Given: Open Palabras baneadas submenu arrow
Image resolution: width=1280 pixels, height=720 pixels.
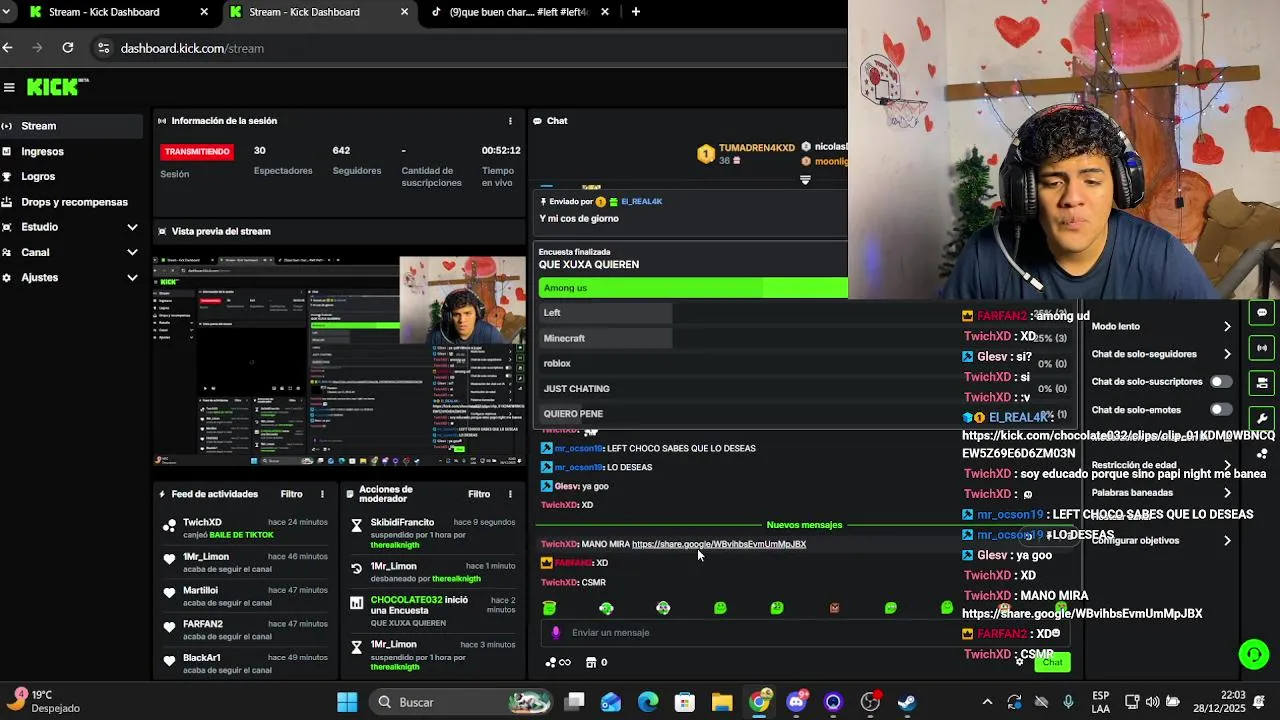Looking at the screenshot, I should click(1227, 493).
